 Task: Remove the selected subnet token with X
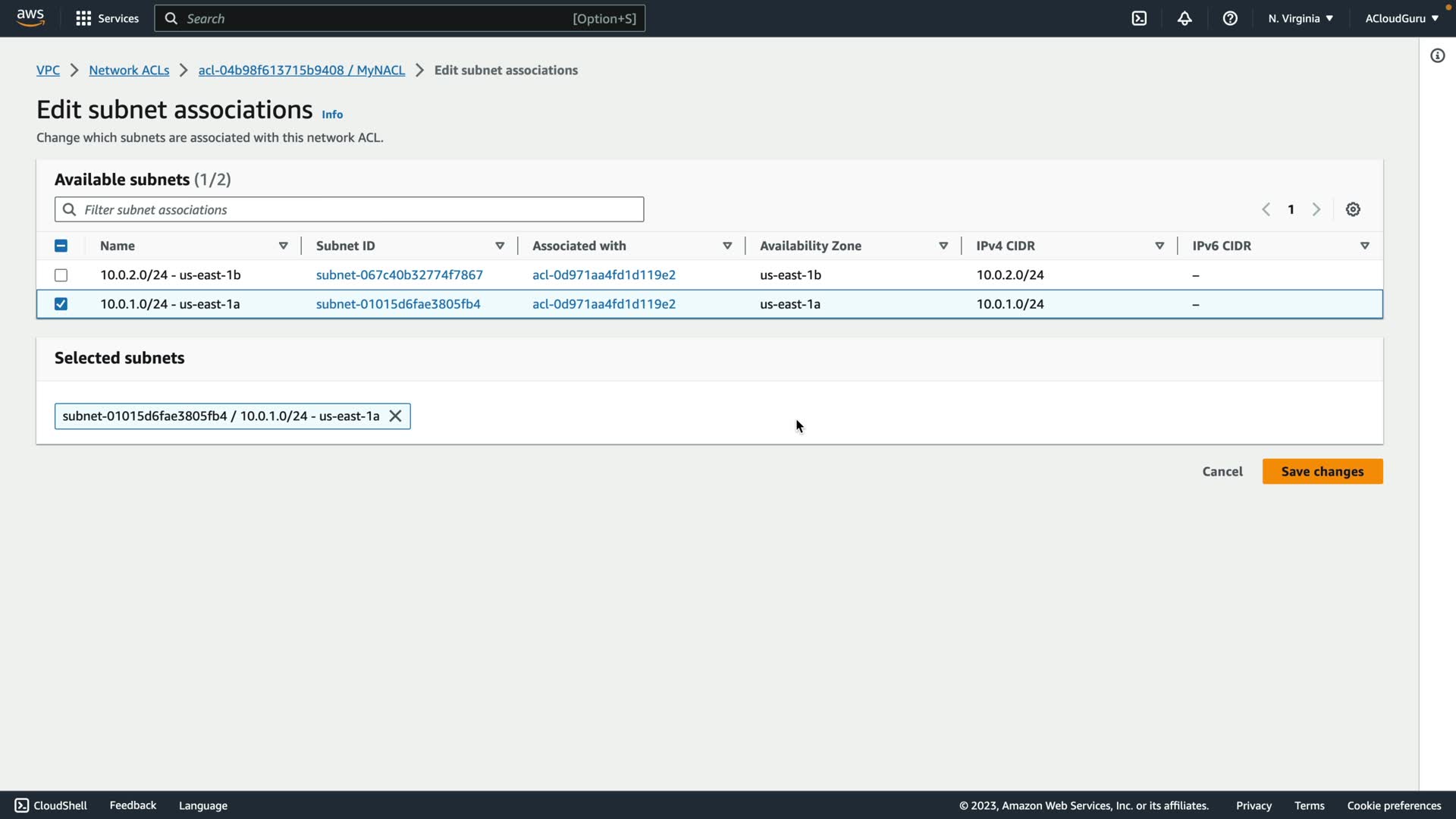click(x=395, y=416)
